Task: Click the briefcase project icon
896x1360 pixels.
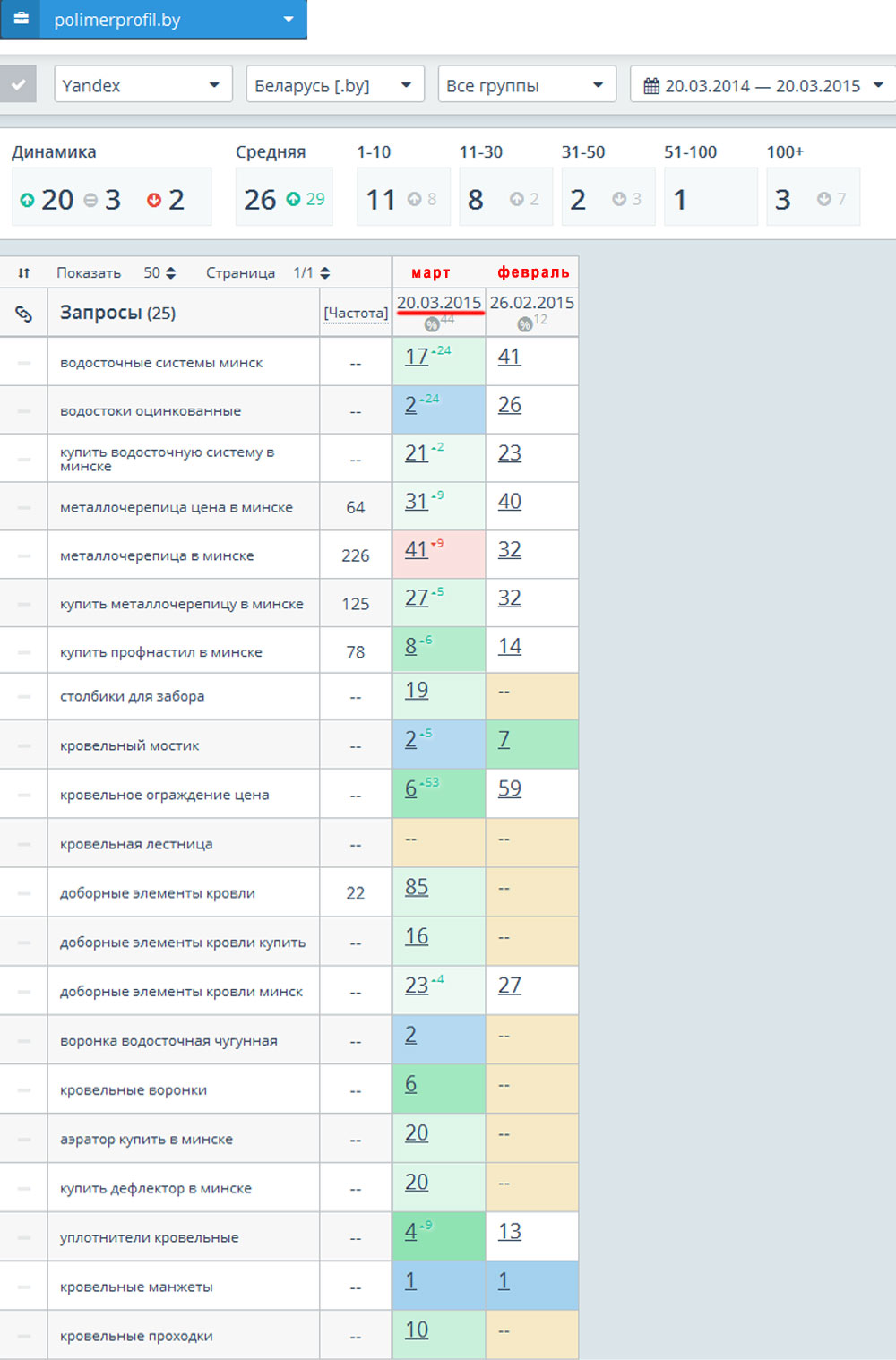Action: click(x=20, y=19)
